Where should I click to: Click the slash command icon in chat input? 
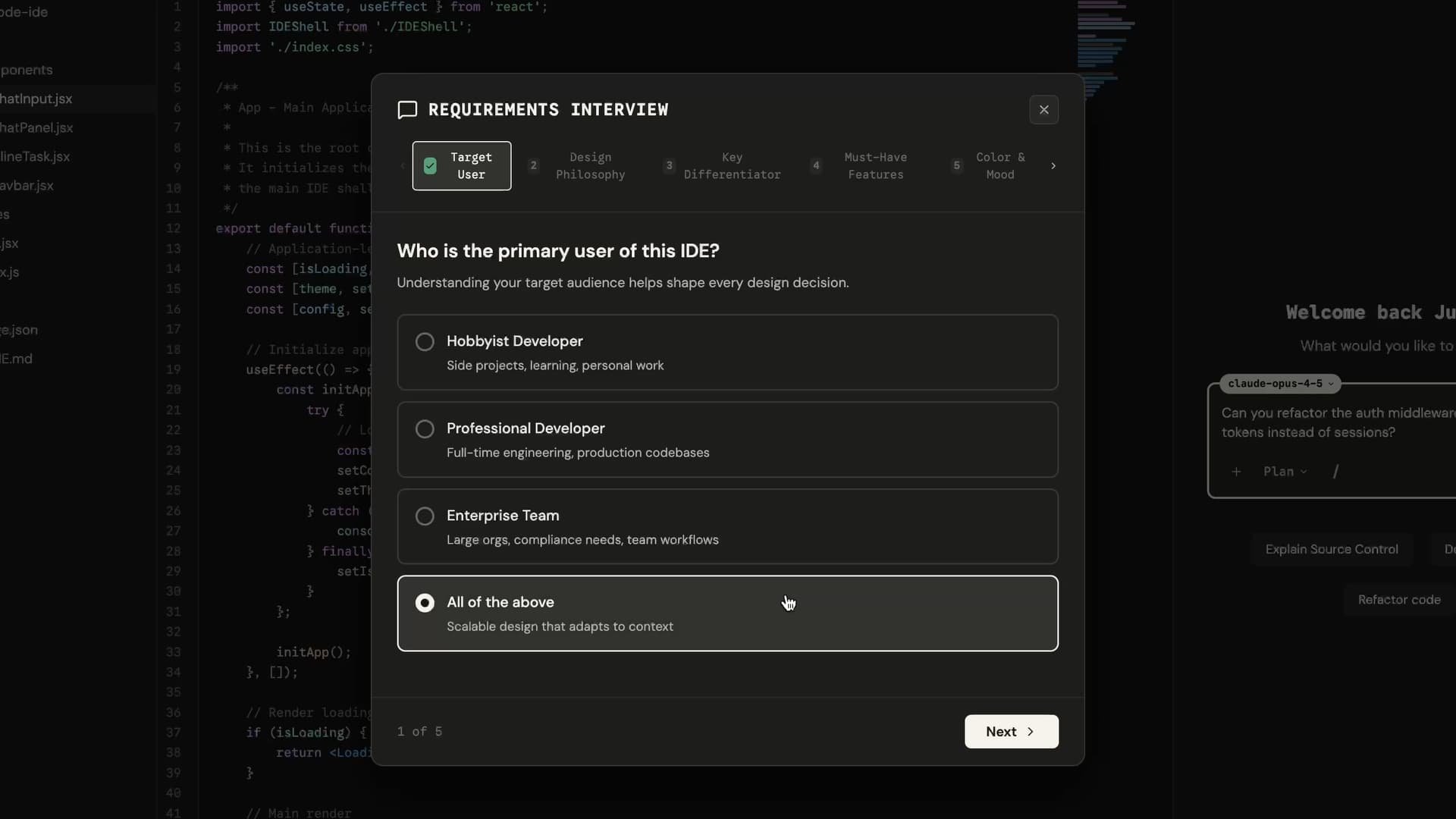pyautogui.click(x=1335, y=472)
